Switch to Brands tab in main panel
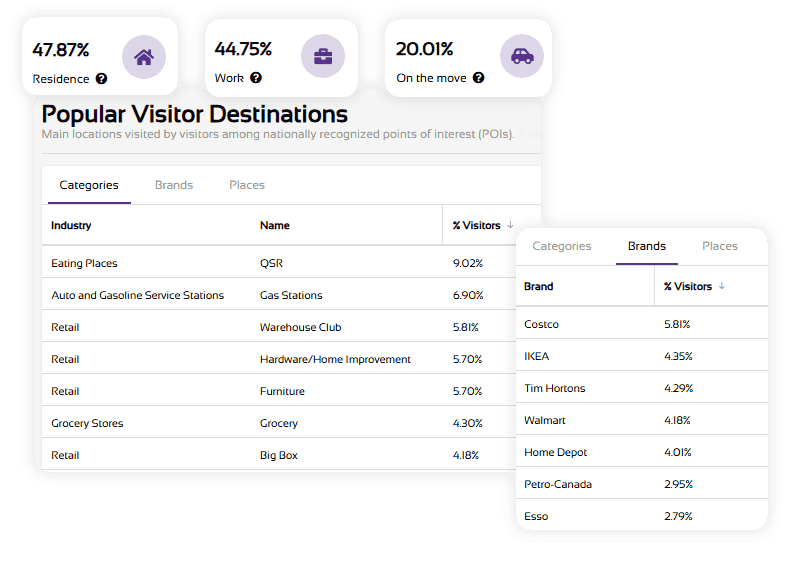Screen dimensions: 801x561 coord(174,185)
